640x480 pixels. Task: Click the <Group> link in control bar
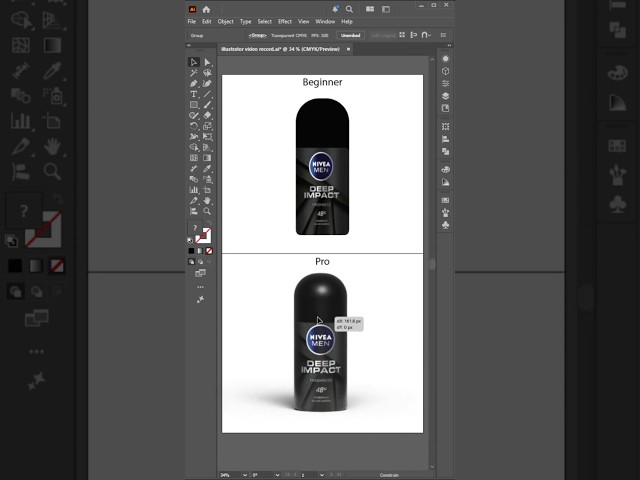258,36
